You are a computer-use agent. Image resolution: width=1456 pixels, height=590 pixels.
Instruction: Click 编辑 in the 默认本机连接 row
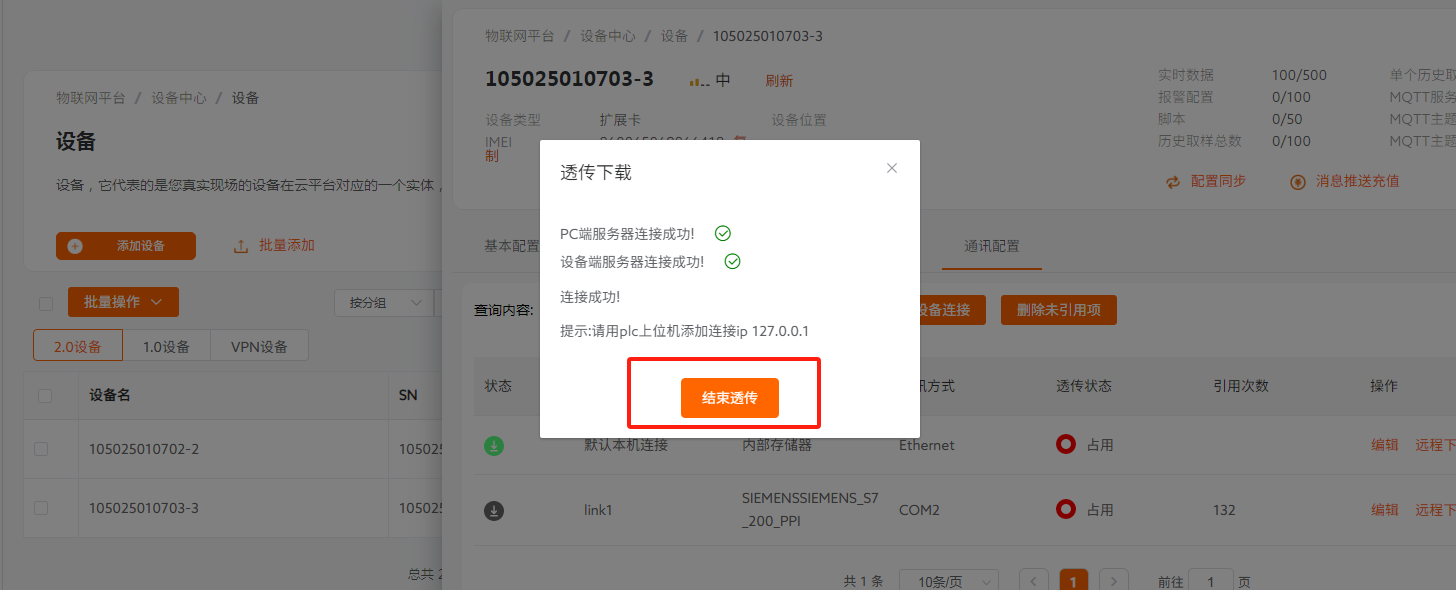click(1385, 445)
